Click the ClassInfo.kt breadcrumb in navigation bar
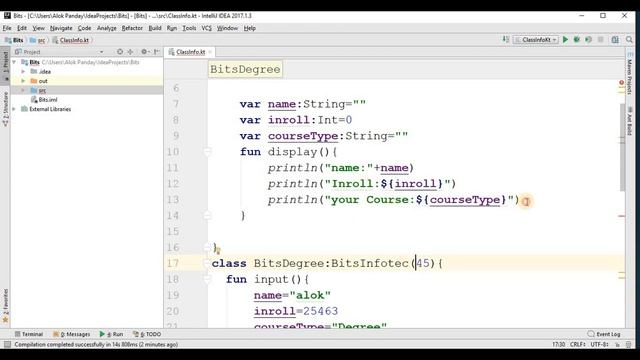Viewport: 640px width, 360px height. 71,40
